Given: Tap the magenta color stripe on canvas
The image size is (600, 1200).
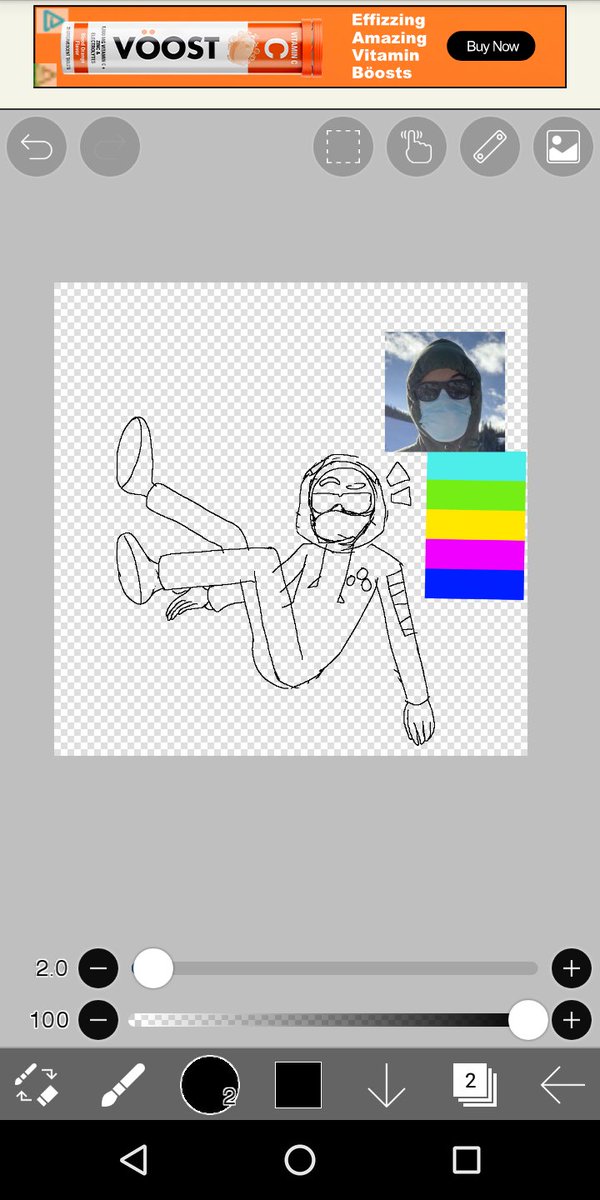Looking at the screenshot, I should pos(475,555).
